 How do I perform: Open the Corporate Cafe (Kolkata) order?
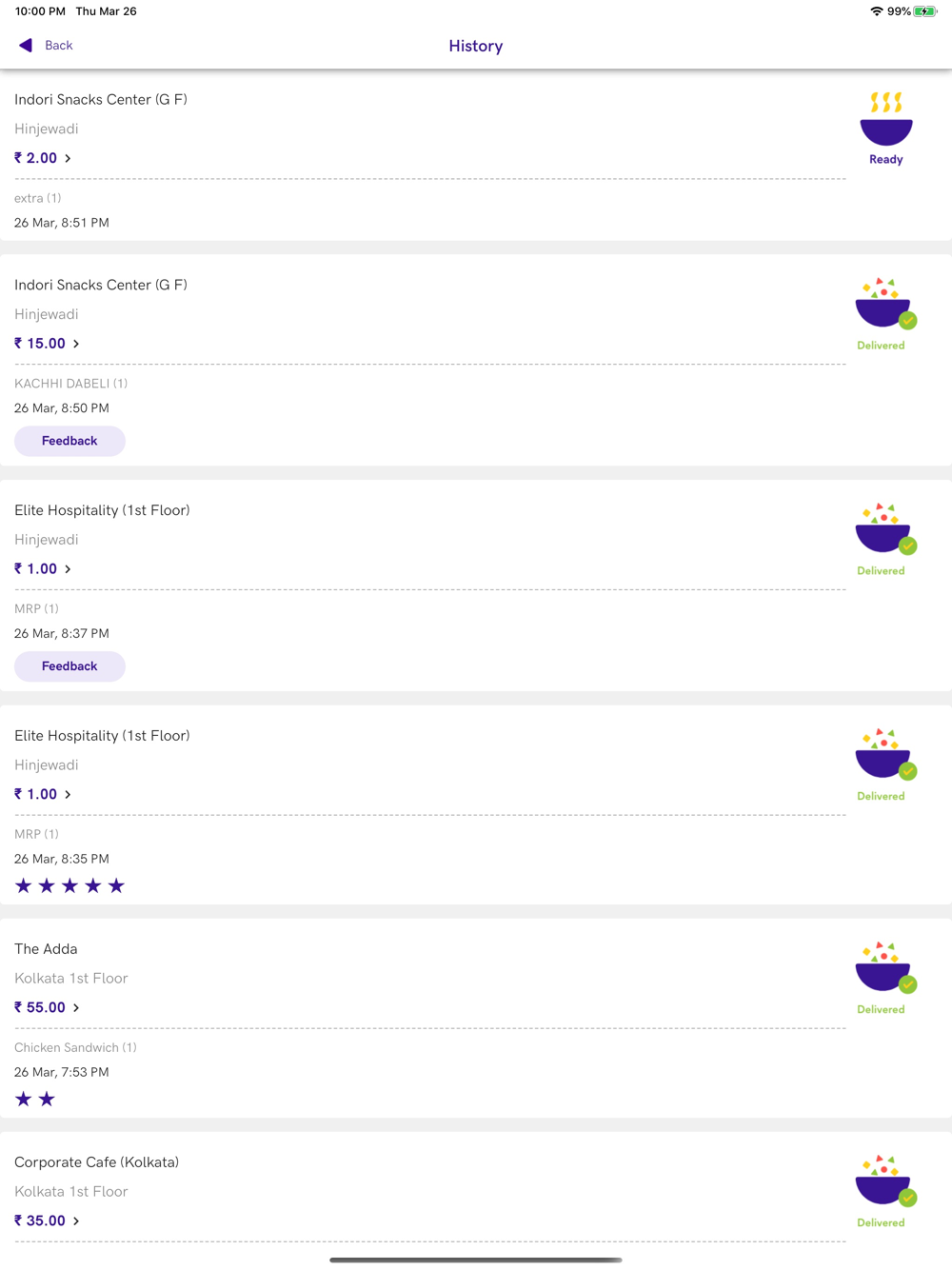[x=96, y=1162]
